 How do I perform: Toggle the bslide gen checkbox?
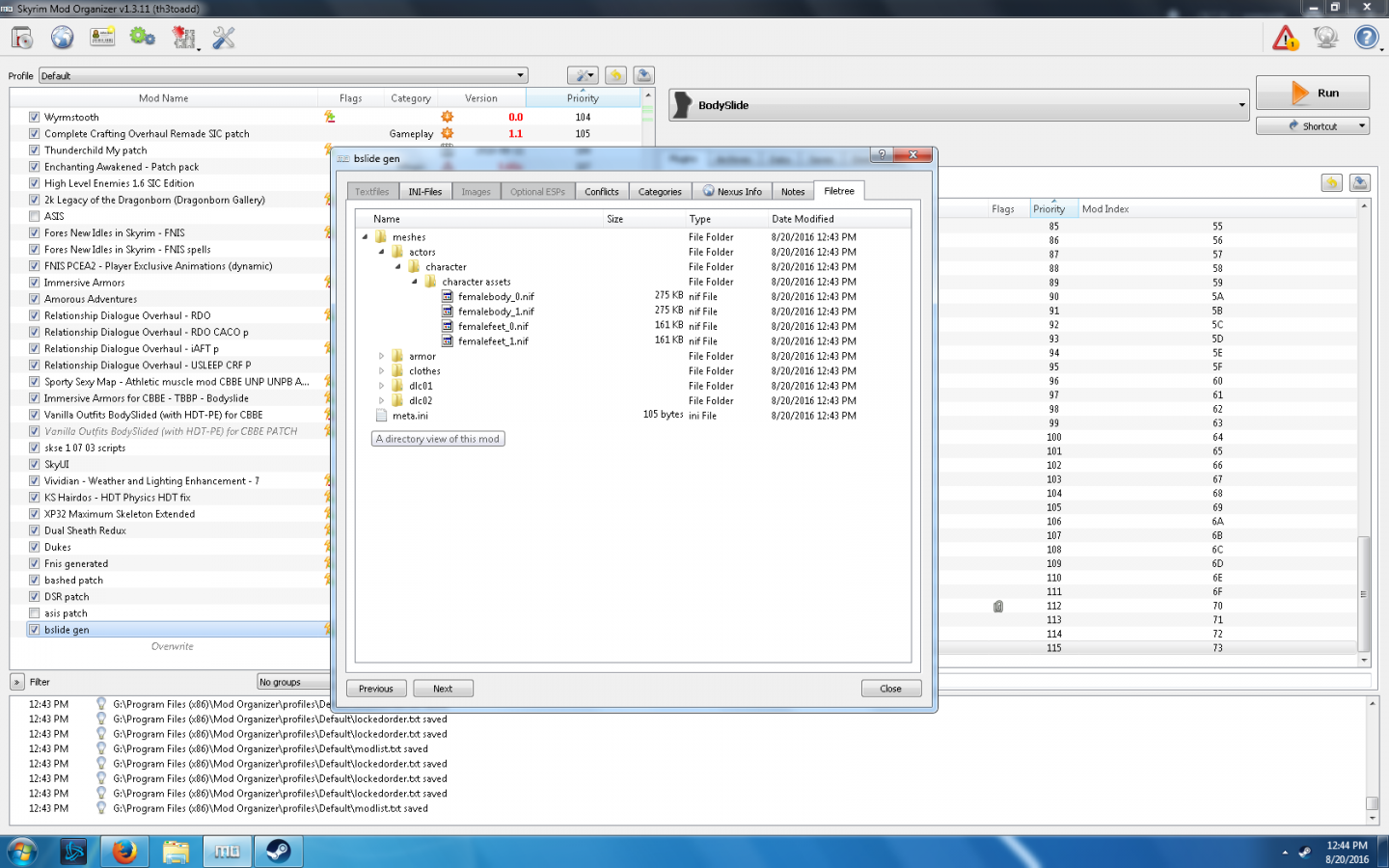pyautogui.click(x=34, y=630)
